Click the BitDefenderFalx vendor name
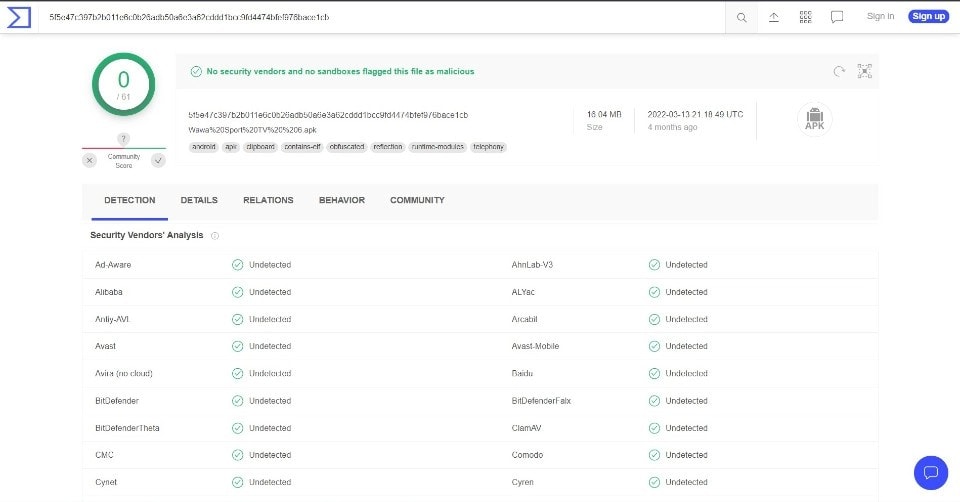 coord(541,401)
